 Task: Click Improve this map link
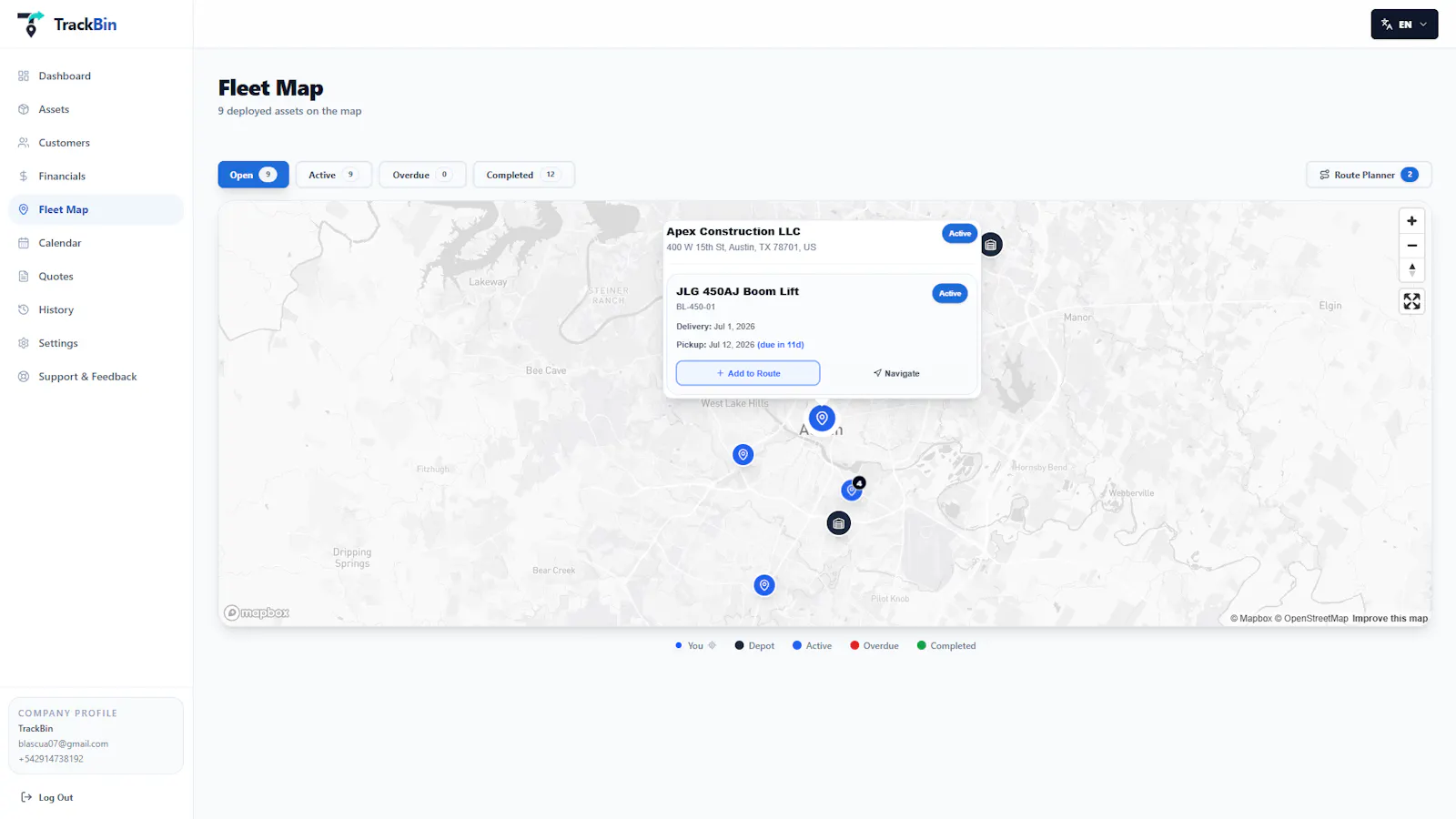pyautogui.click(x=1390, y=619)
